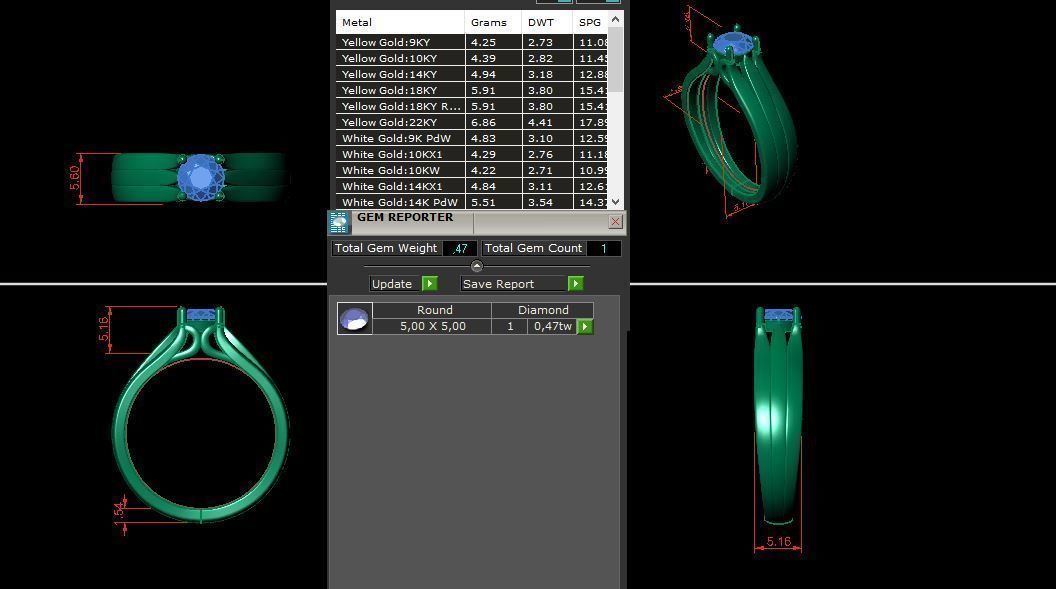The height and width of the screenshot is (589, 1056).
Task: Click the blue gemstone in the perspective view
Action: pos(732,46)
